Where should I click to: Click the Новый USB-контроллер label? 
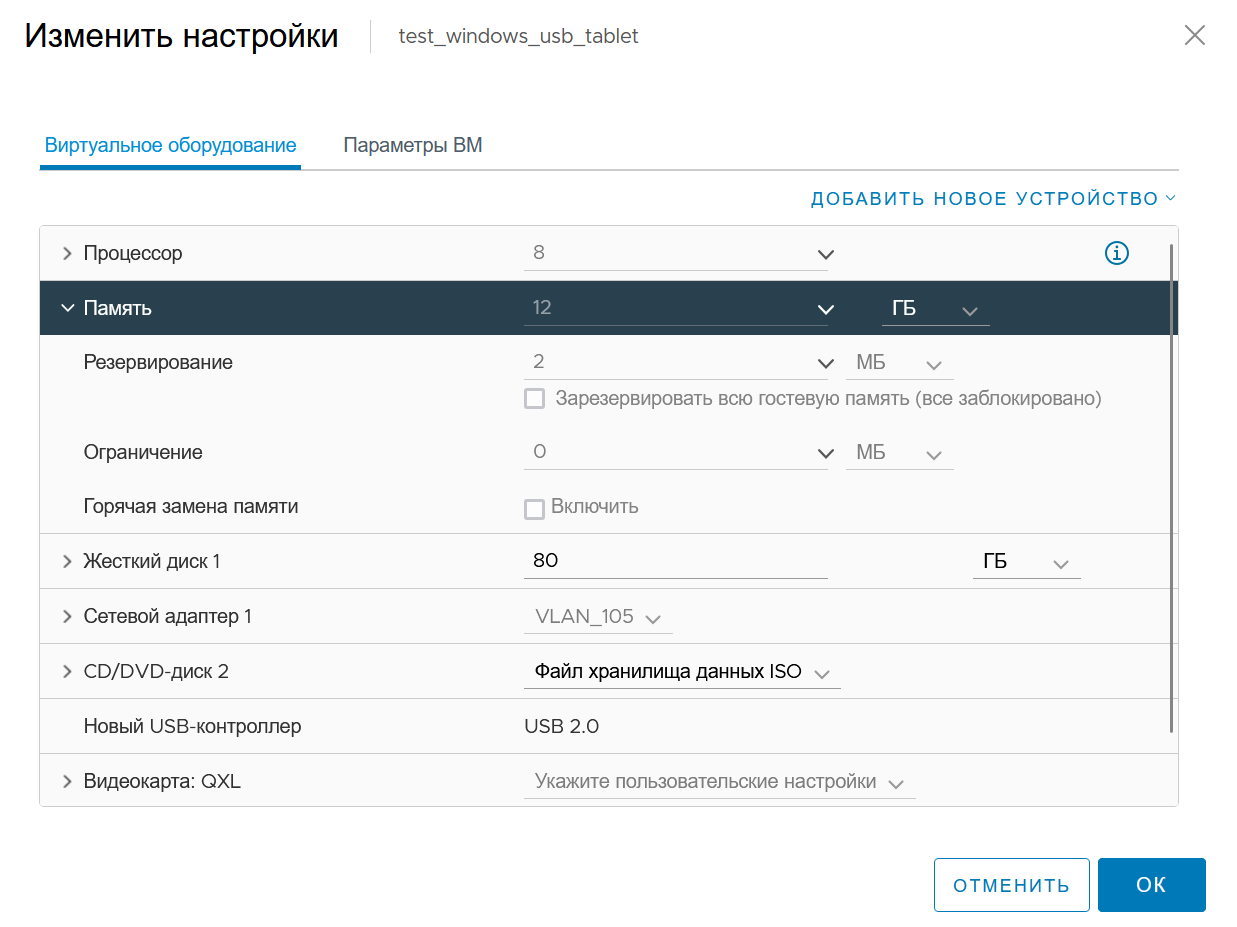(x=192, y=726)
